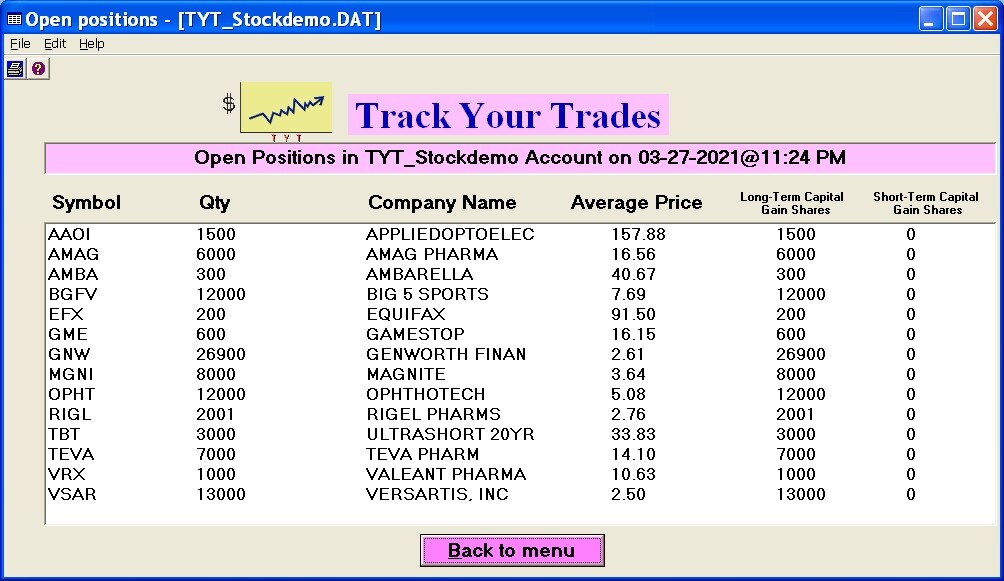This screenshot has width=1004, height=581.
Task: Click company name GAMESTOP
Action: [x=416, y=334]
